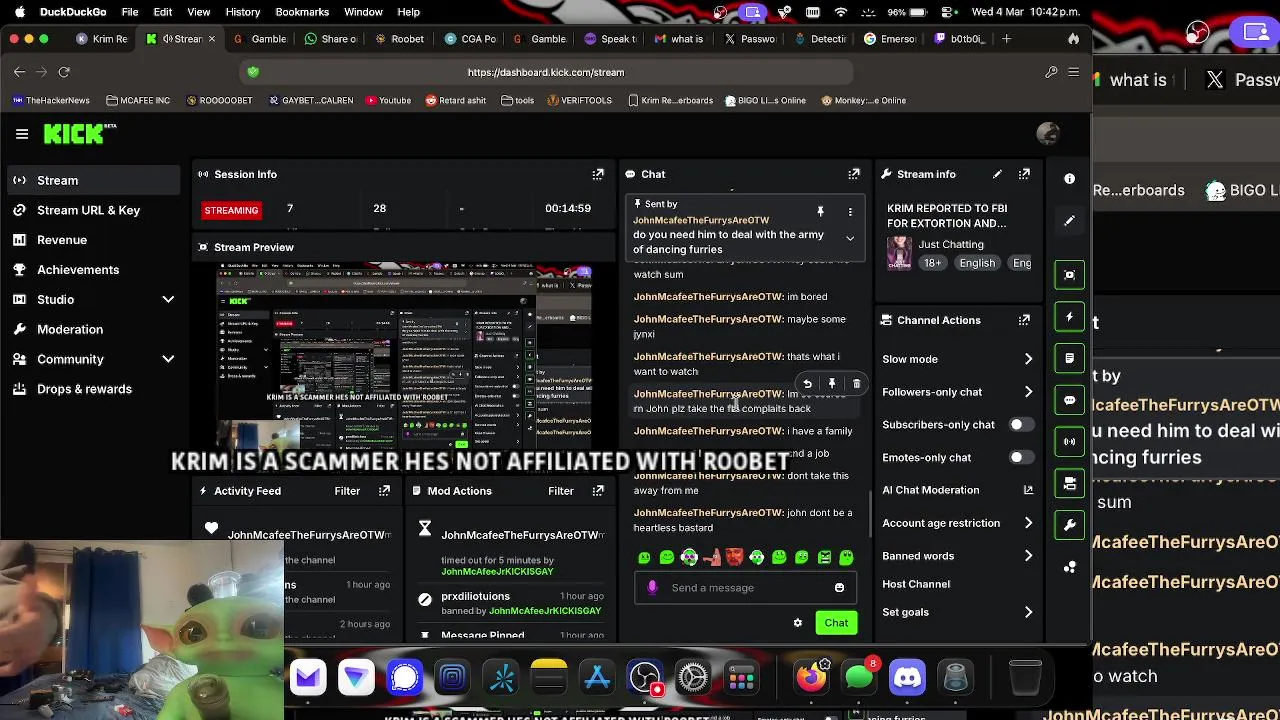The width and height of the screenshot is (1280, 720).
Task: Open the user avatar at top right
Action: coord(1048,133)
